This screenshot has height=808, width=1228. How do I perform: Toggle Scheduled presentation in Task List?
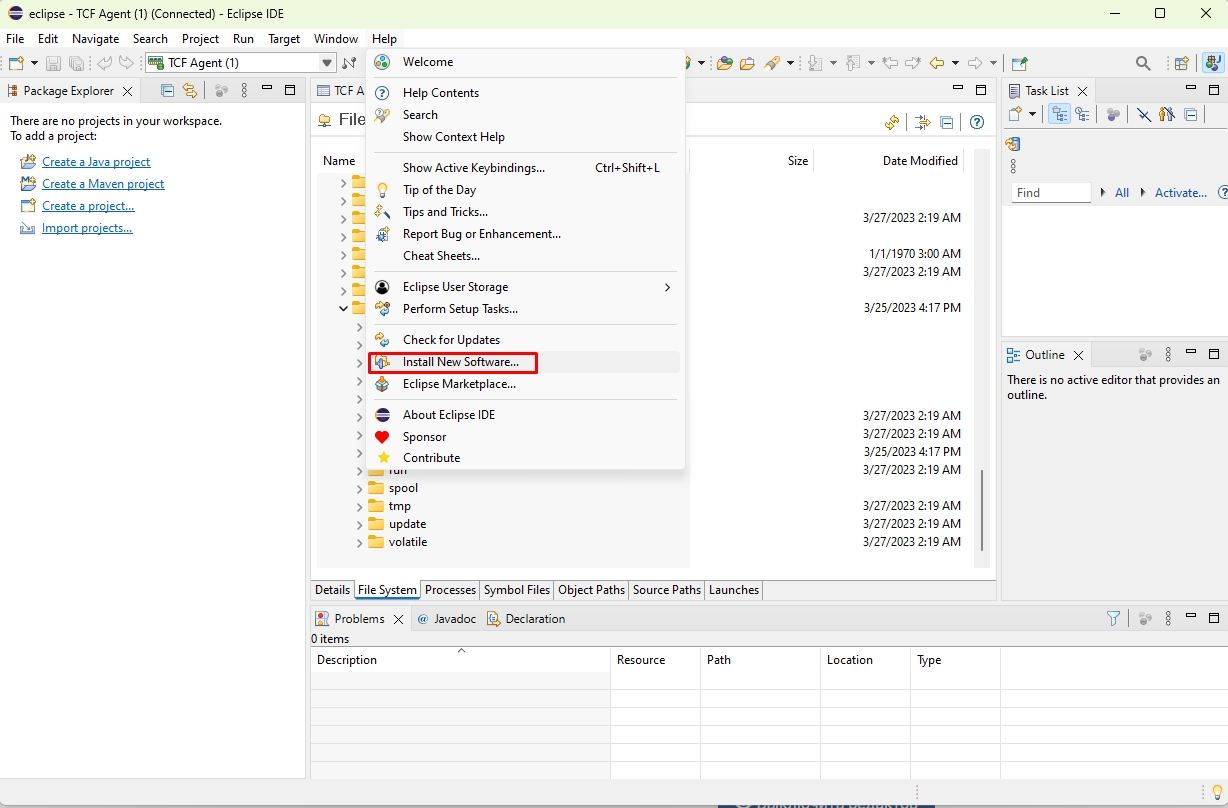click(1082, 115)
